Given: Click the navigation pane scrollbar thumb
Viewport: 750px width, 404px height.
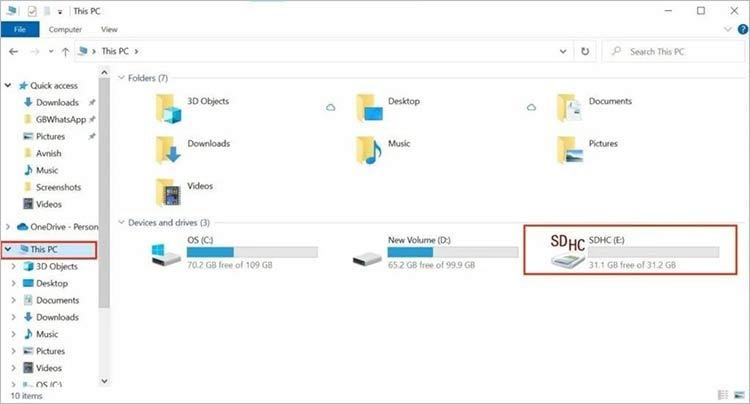Looking at the screenshot, I should tap(104, 193).
